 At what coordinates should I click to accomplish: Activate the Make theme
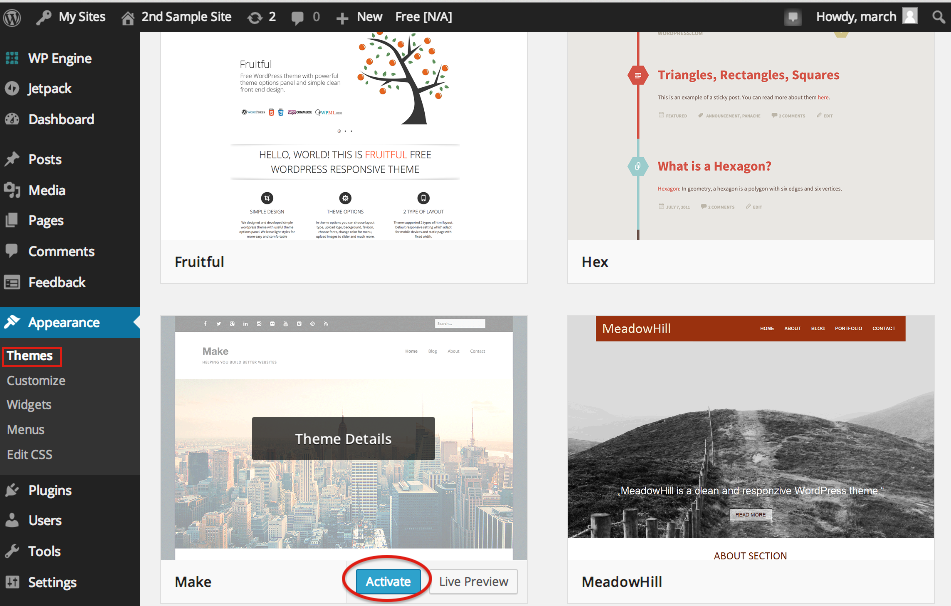(x=387, y=580)
